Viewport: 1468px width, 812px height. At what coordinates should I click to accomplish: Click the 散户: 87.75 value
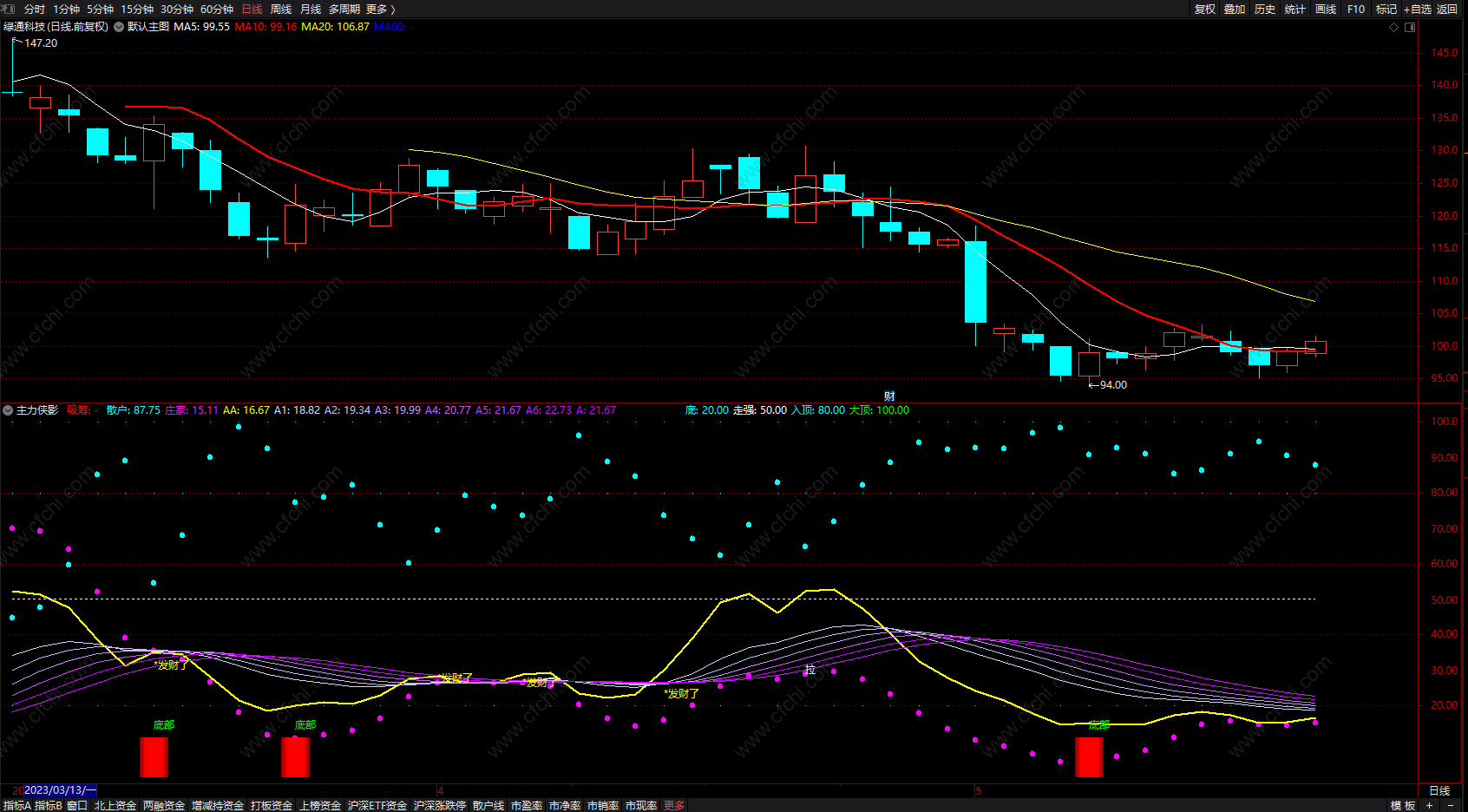pyautogui.click(x=134, y=410)
